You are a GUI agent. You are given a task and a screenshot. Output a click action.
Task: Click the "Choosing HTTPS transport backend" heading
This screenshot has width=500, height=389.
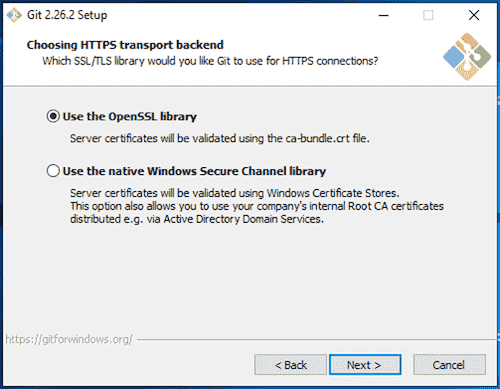click(125, 45)
